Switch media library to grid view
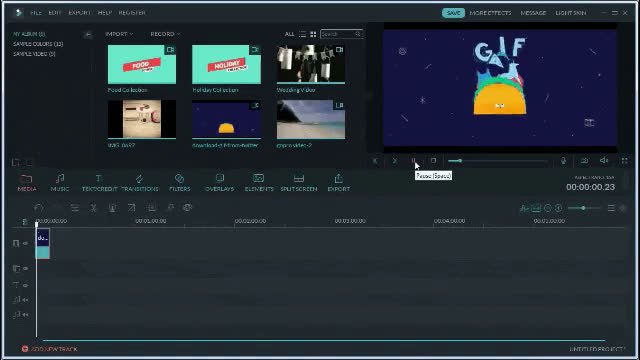The height and width of the screenshot is (360, 640). coord(313,34)
